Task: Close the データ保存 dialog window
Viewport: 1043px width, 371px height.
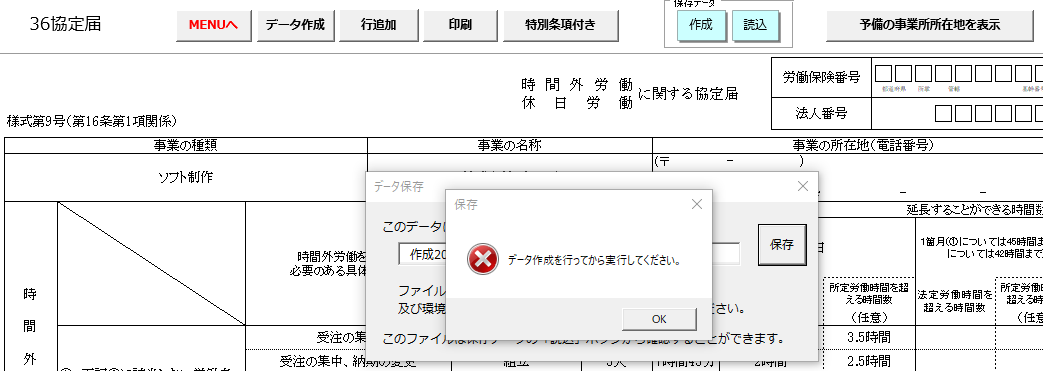Action: pos(803,186)
